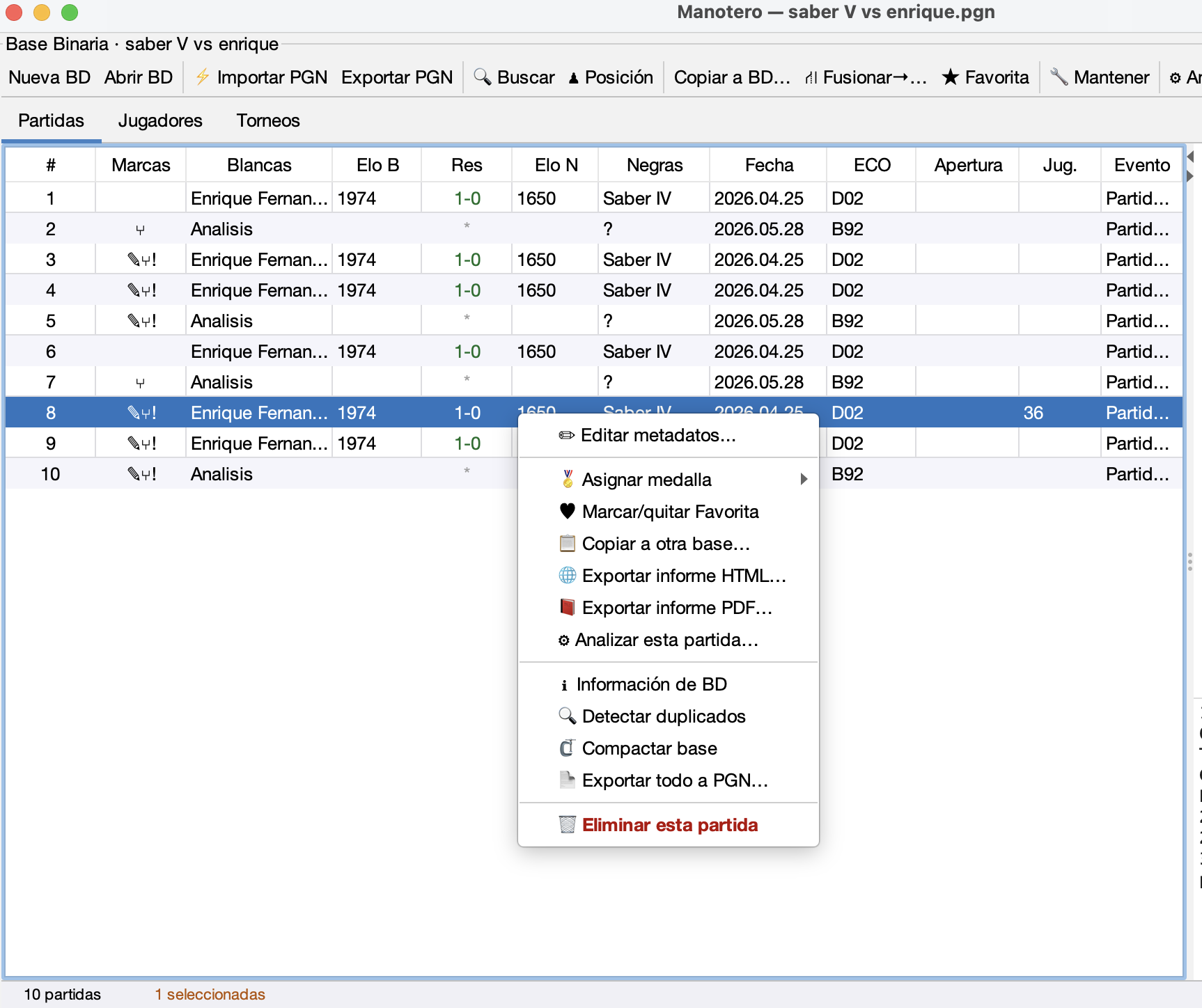This screenshot has height=1008, width=1202.
Task: Click the gear icon beside Analizar esta partida
Action: point(564,640)
